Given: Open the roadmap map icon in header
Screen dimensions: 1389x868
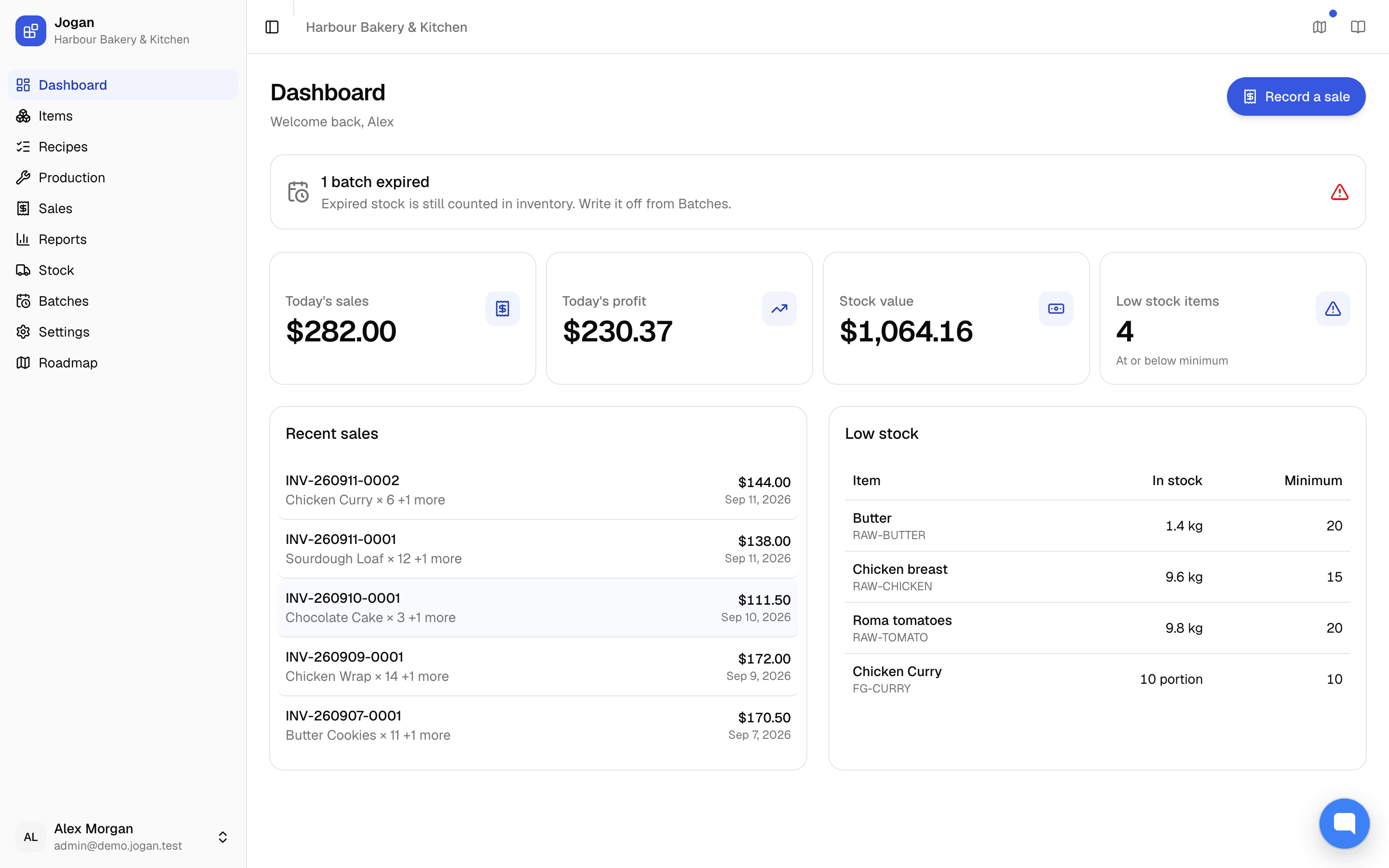Looking at the screenshot, I should coord(1320,27).
